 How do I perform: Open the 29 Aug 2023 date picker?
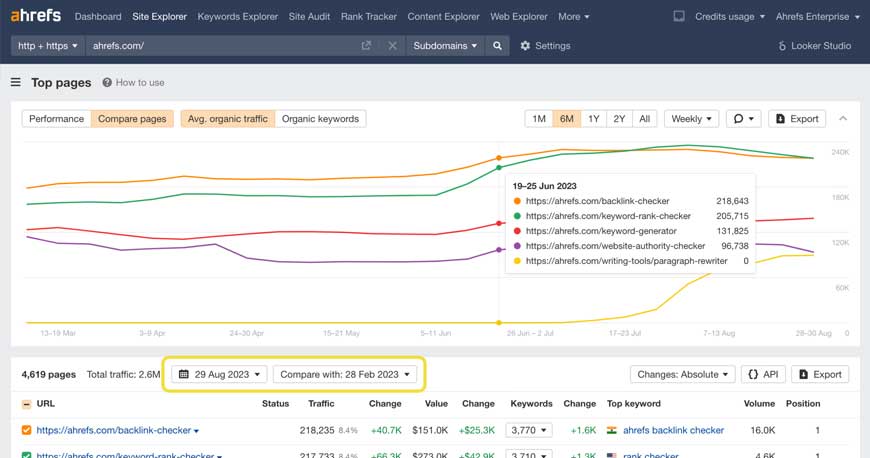click(x=219, y=374)
